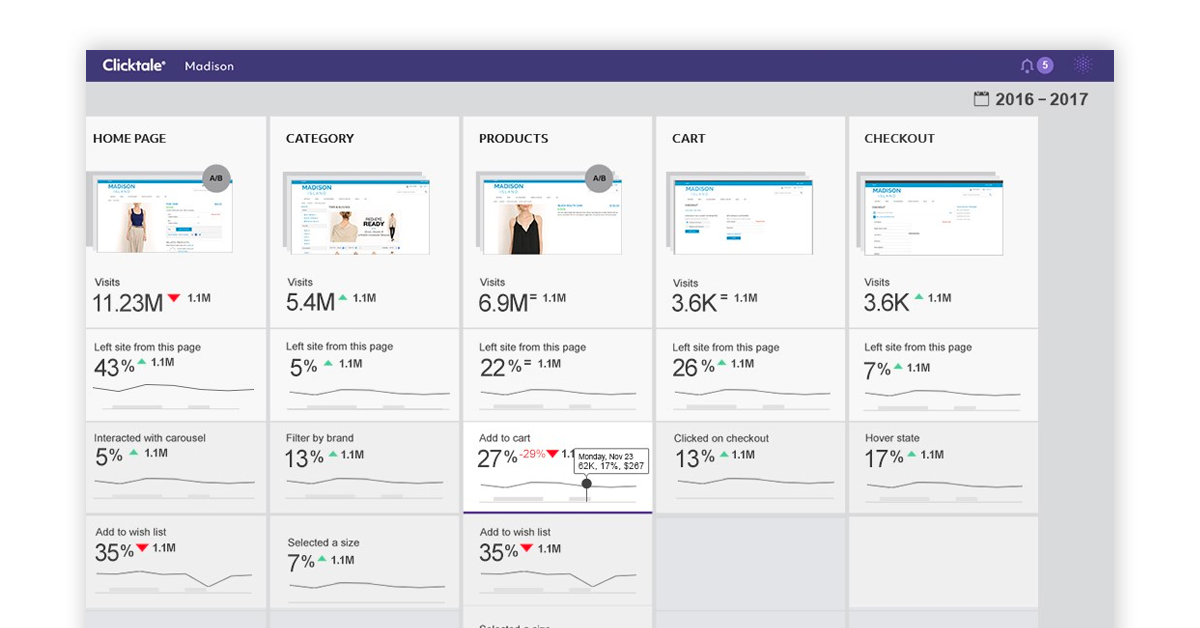Click the equals indicator next to 6.9M visits
This screenshot has width=1200, height=628.
click(x=533, y=298)
